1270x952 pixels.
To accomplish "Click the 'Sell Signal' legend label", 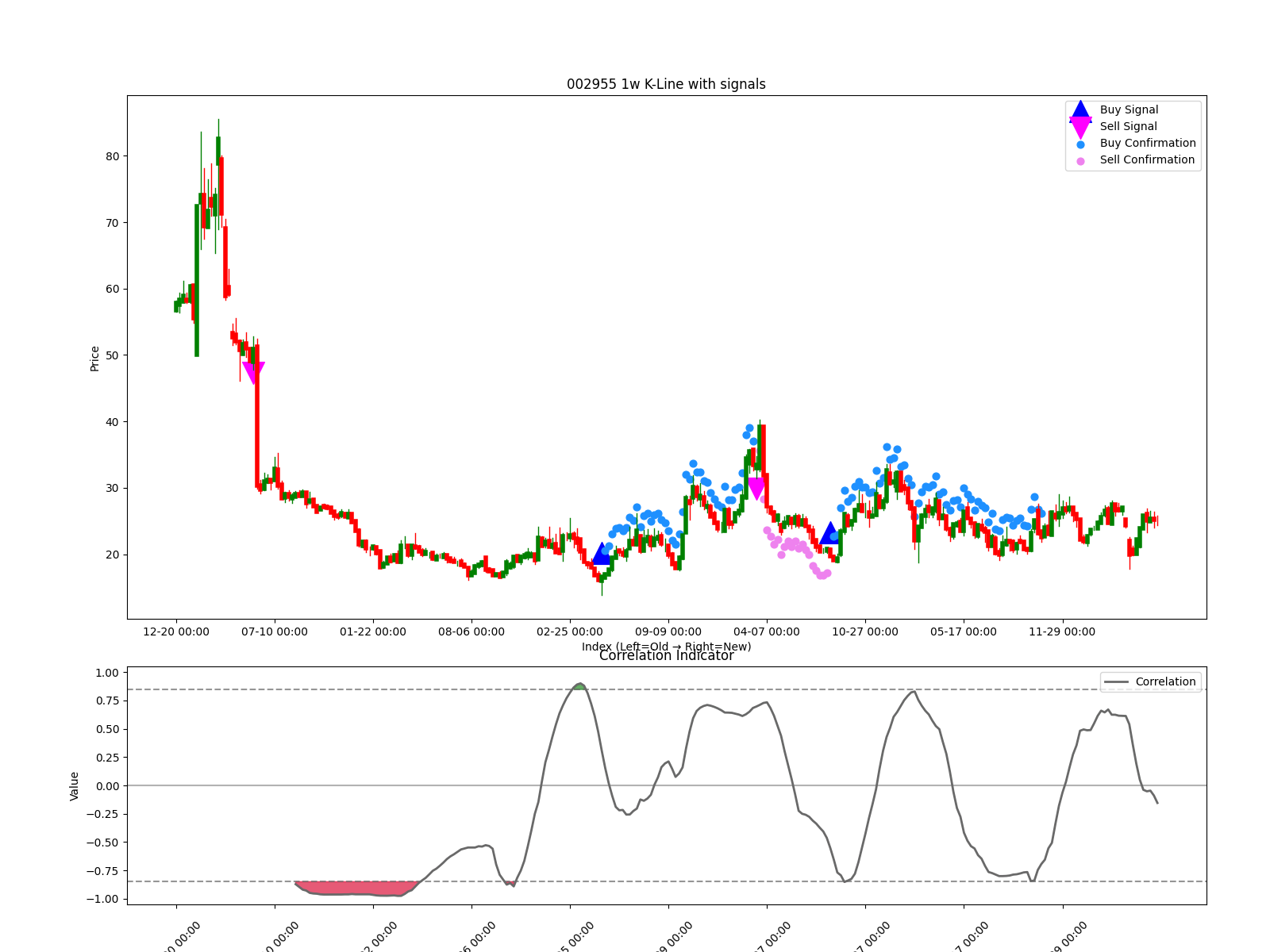I will click(1128, 126).
